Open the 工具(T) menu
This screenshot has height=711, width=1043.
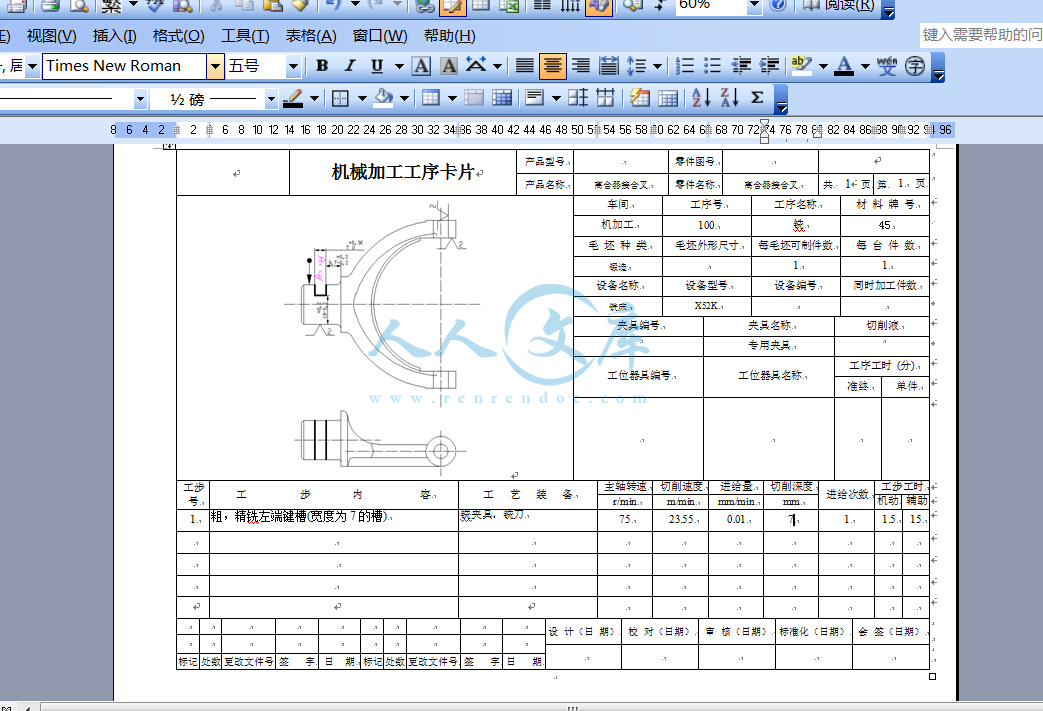click(245, 36)
